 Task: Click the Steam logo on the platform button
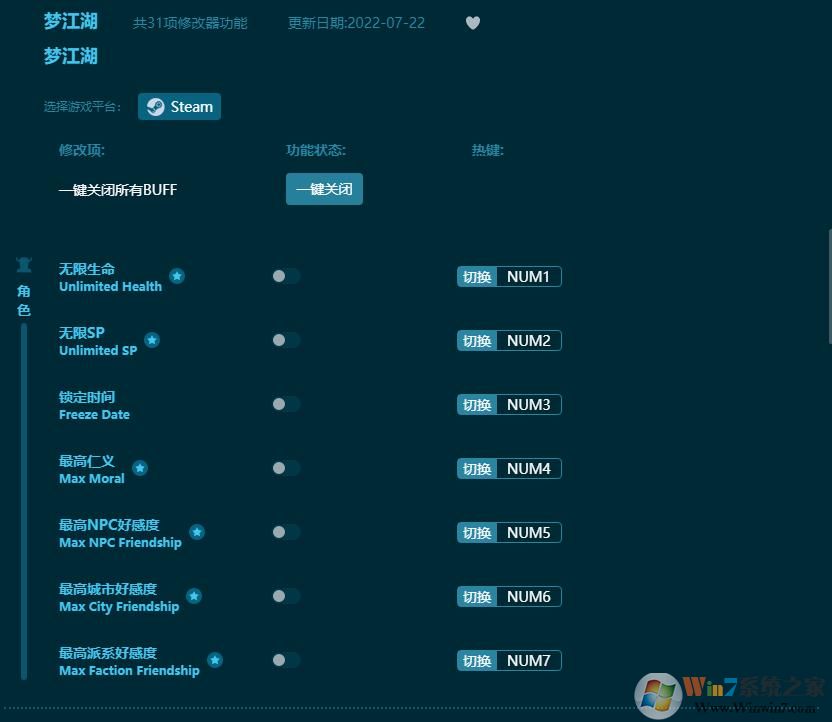(x=156, y=106)
